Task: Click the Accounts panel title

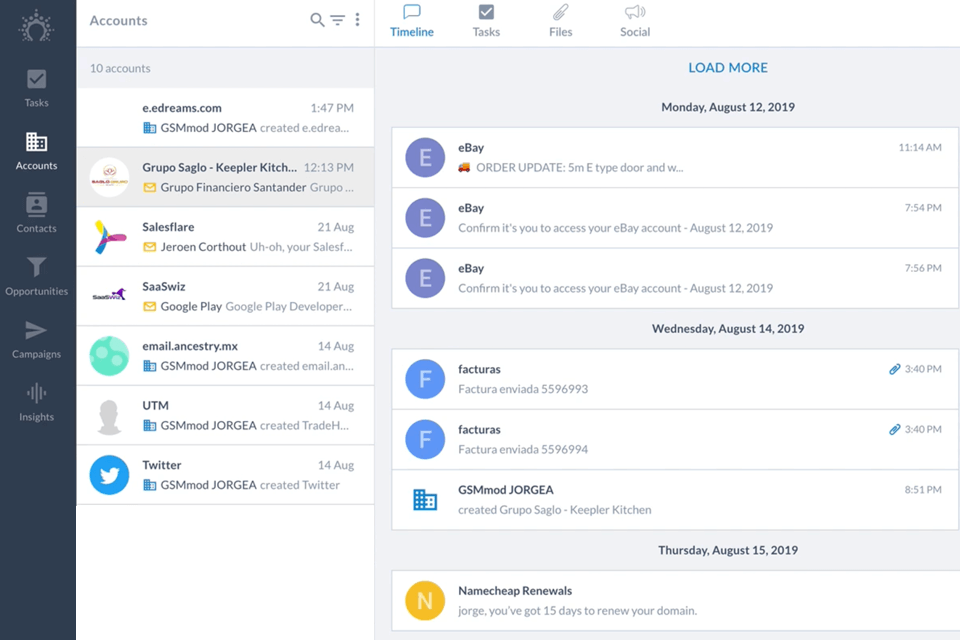Action: point(118,21)
